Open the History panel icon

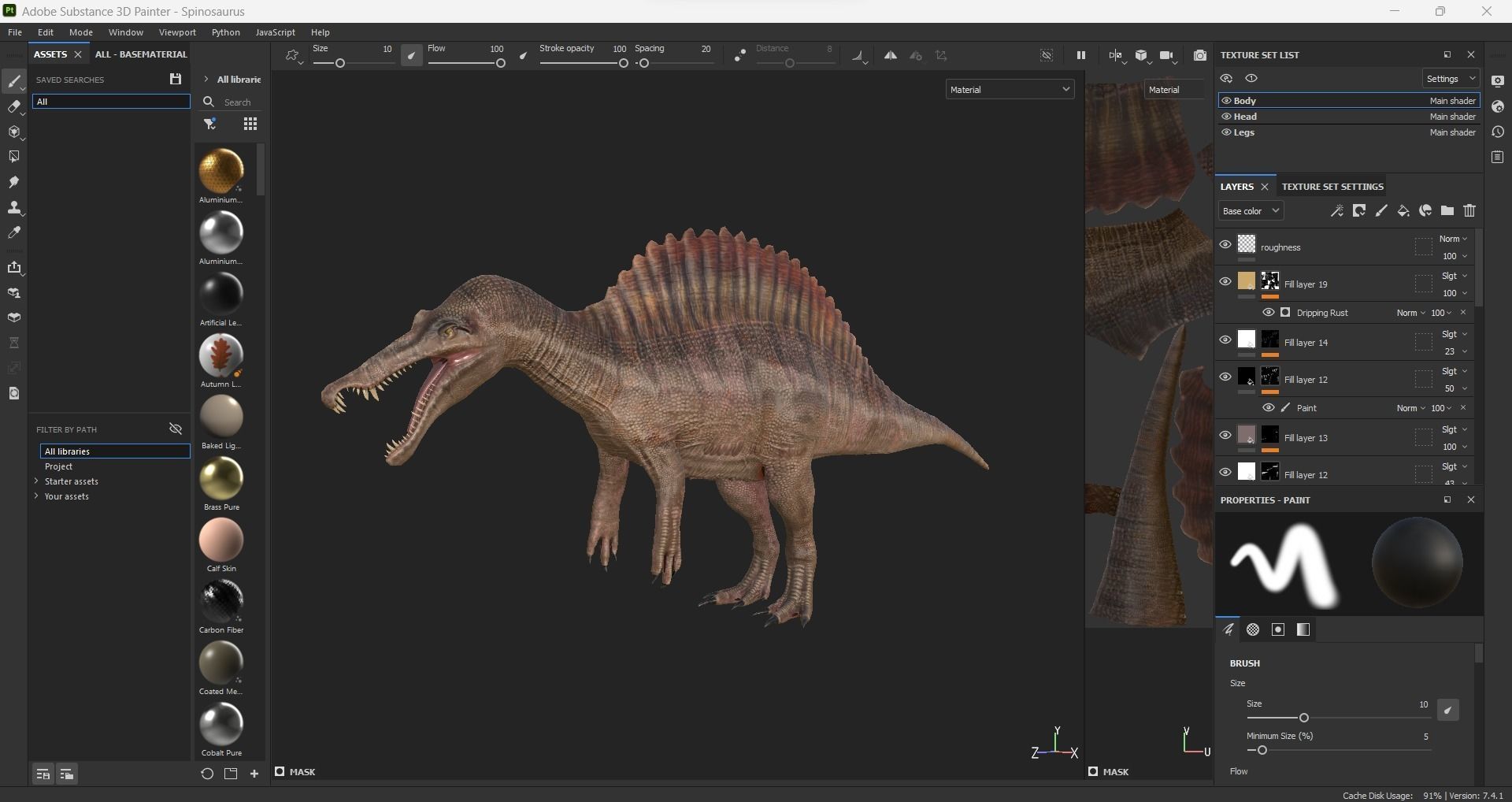click(1498, 132)
